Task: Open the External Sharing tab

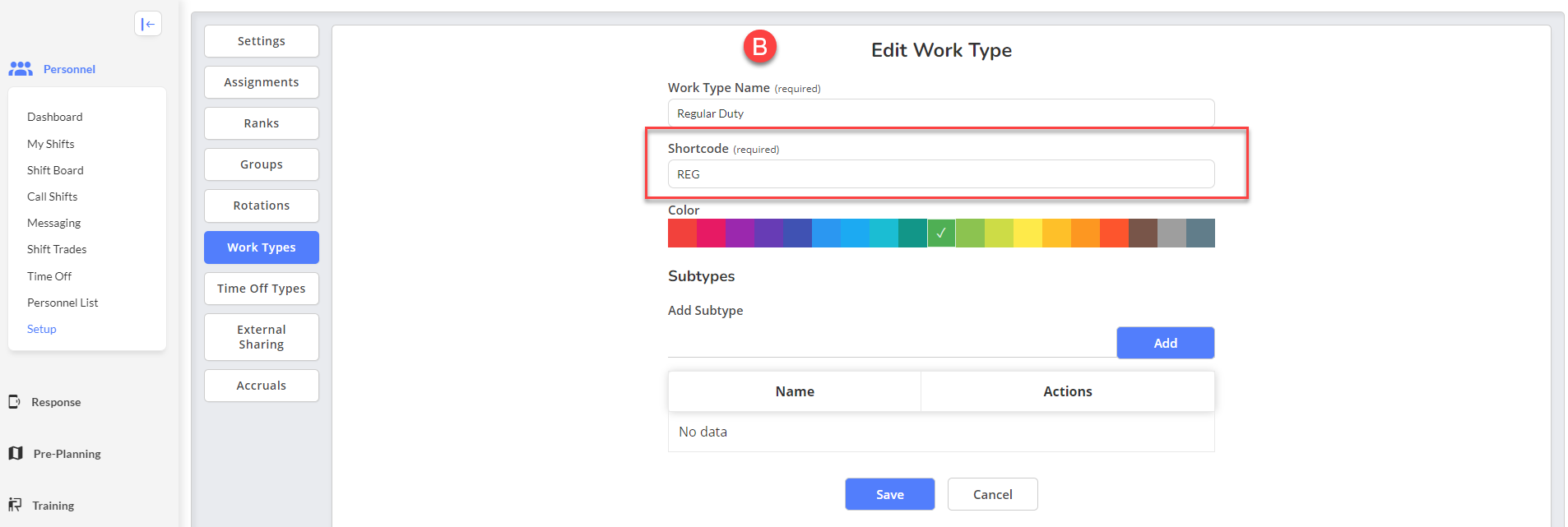Action: tap(262, 337)
